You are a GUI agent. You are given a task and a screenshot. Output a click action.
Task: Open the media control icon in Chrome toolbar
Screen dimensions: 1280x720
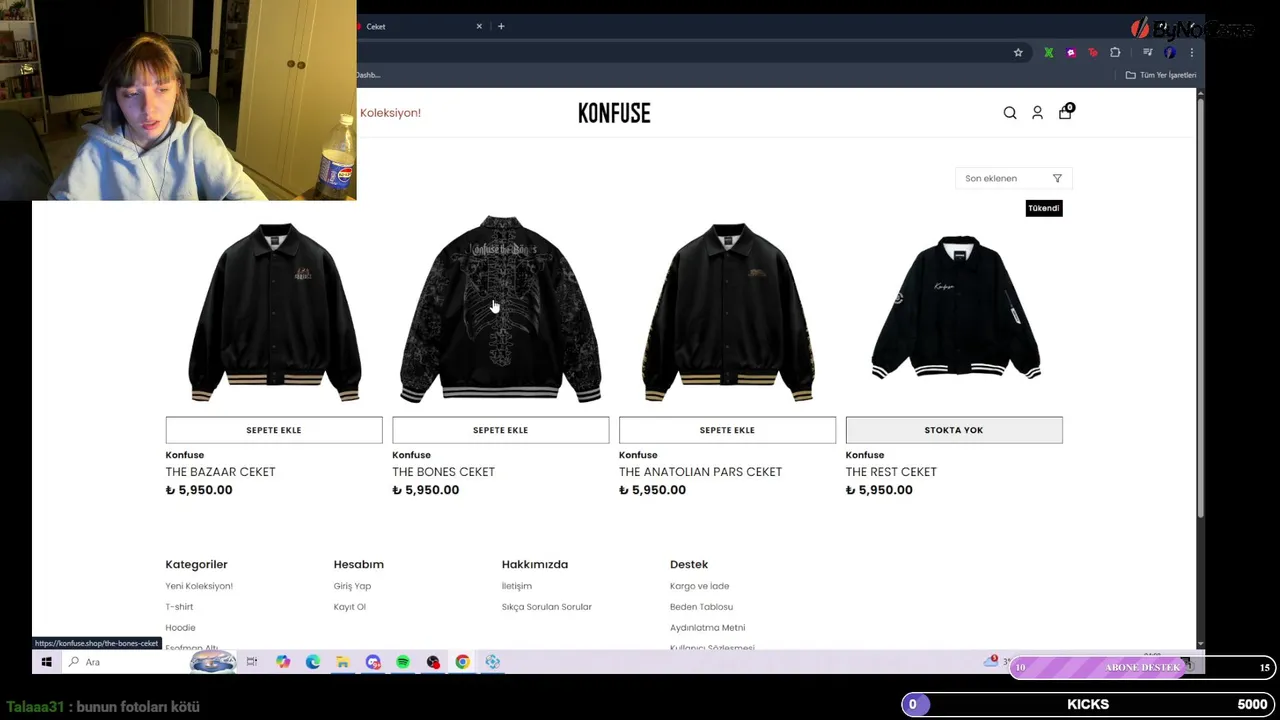pos(1146,53)
